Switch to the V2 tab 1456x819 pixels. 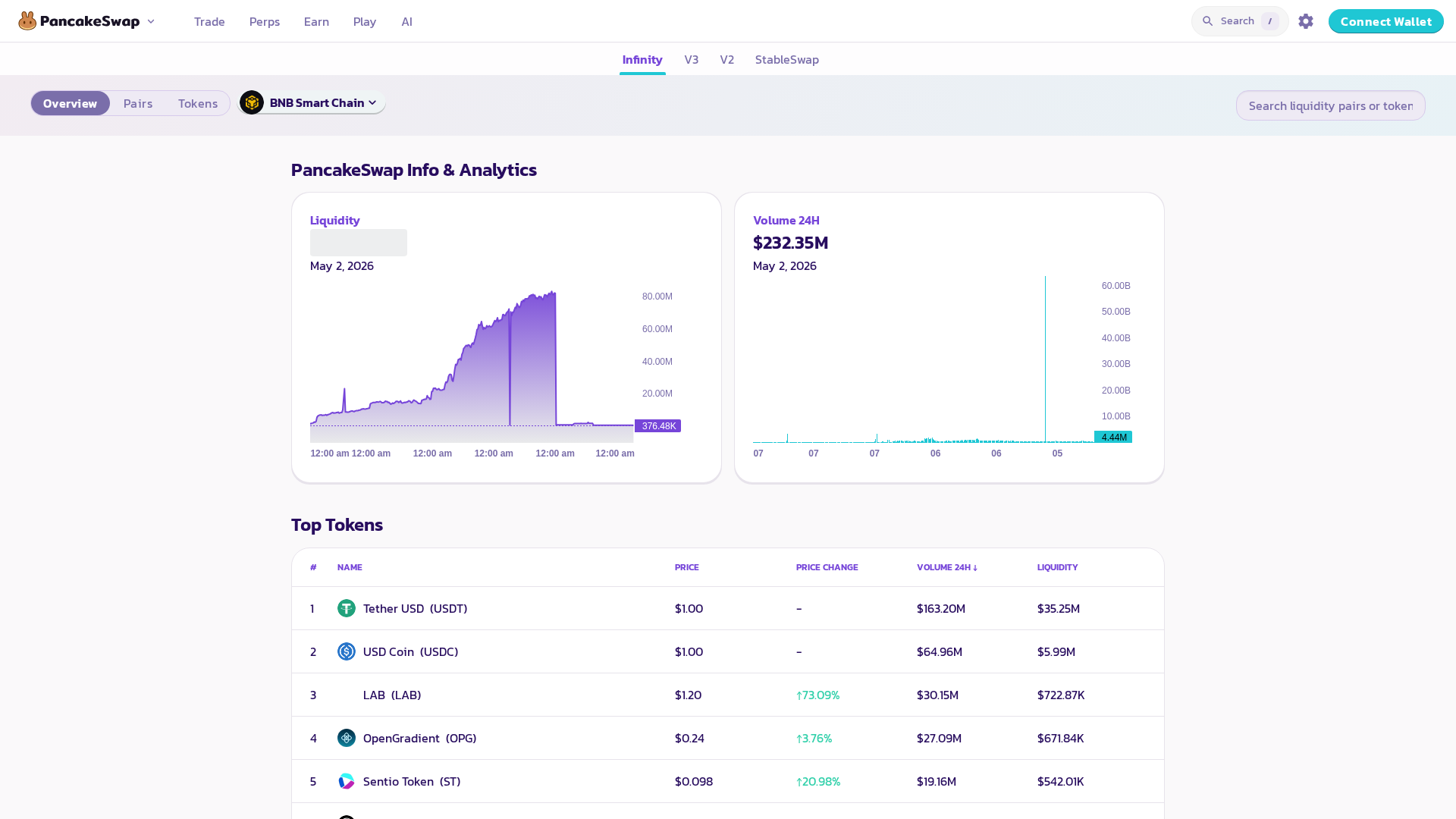[727, 59]
